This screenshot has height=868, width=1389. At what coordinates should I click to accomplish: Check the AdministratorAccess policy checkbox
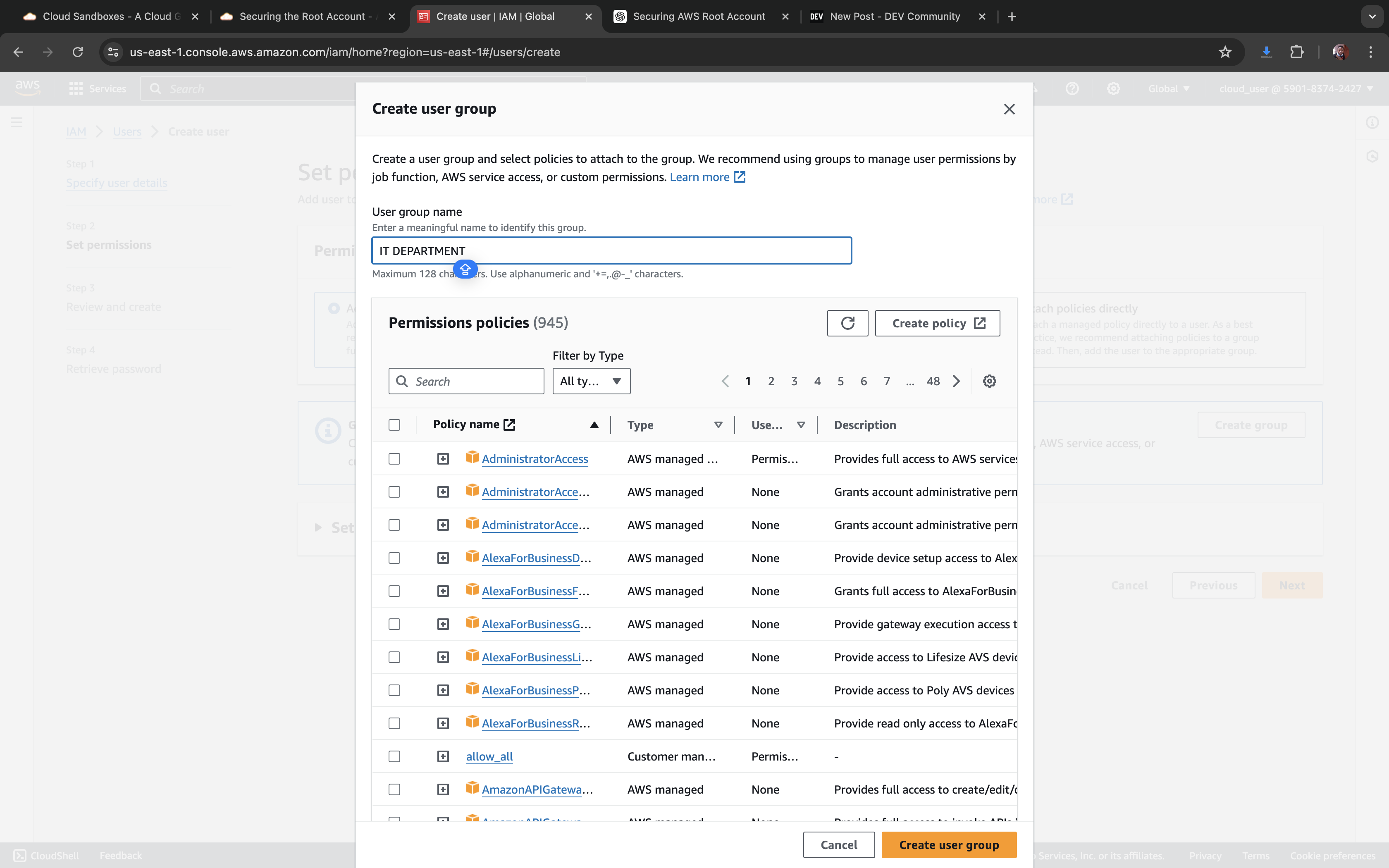[x=394, y=459]
